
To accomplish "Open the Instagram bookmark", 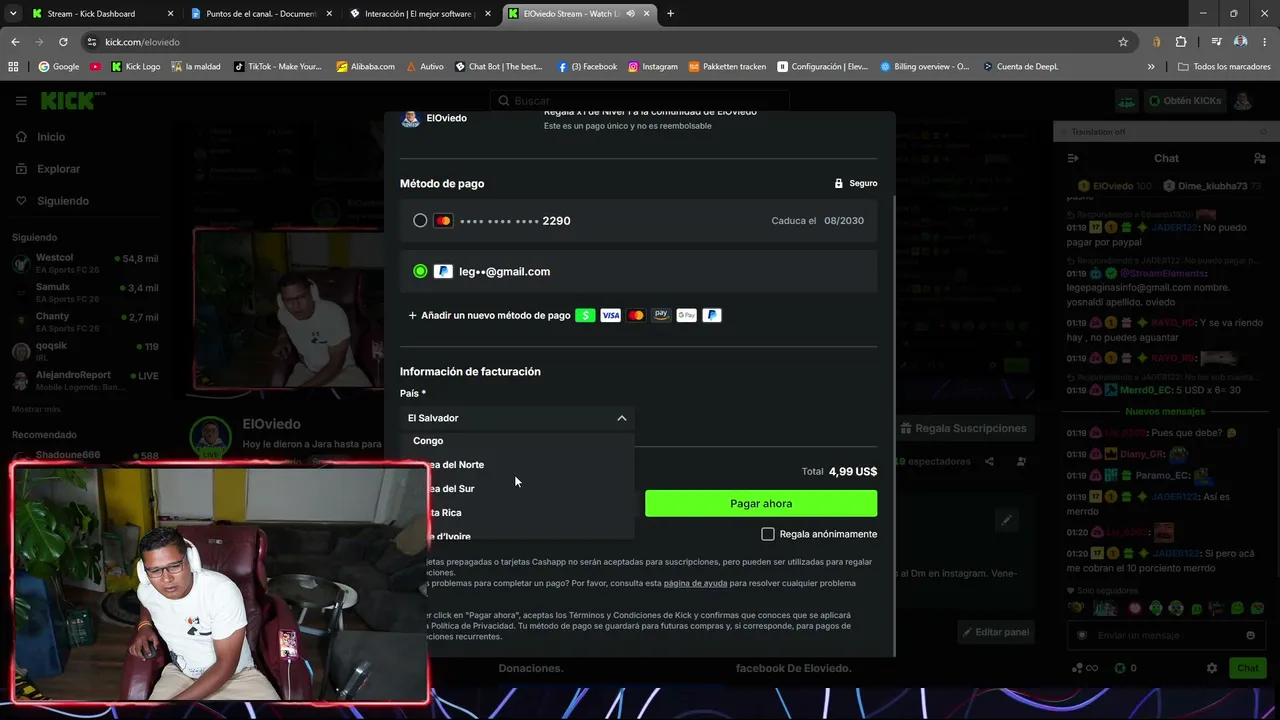I will 653,67.
